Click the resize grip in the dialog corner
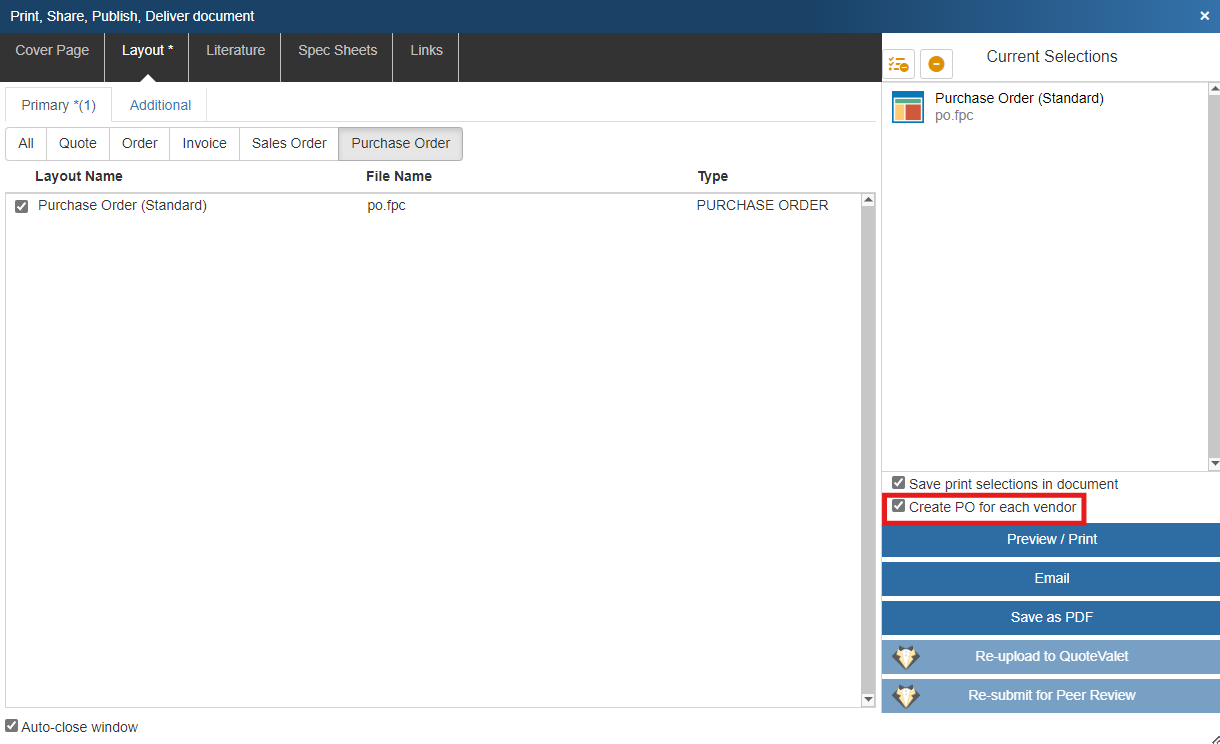 [1213, 737]
